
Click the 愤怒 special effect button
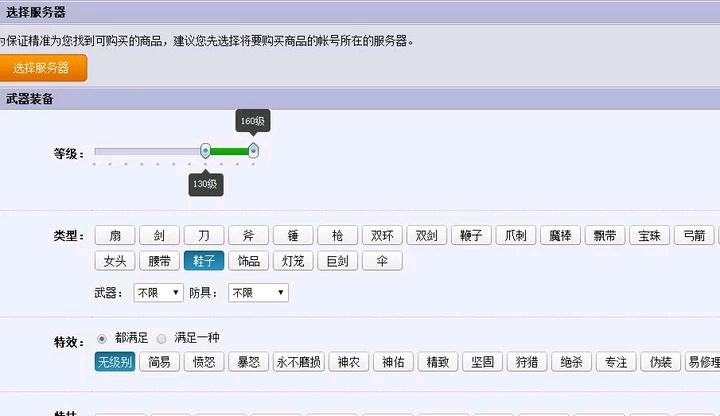click(x=203, y=362)
